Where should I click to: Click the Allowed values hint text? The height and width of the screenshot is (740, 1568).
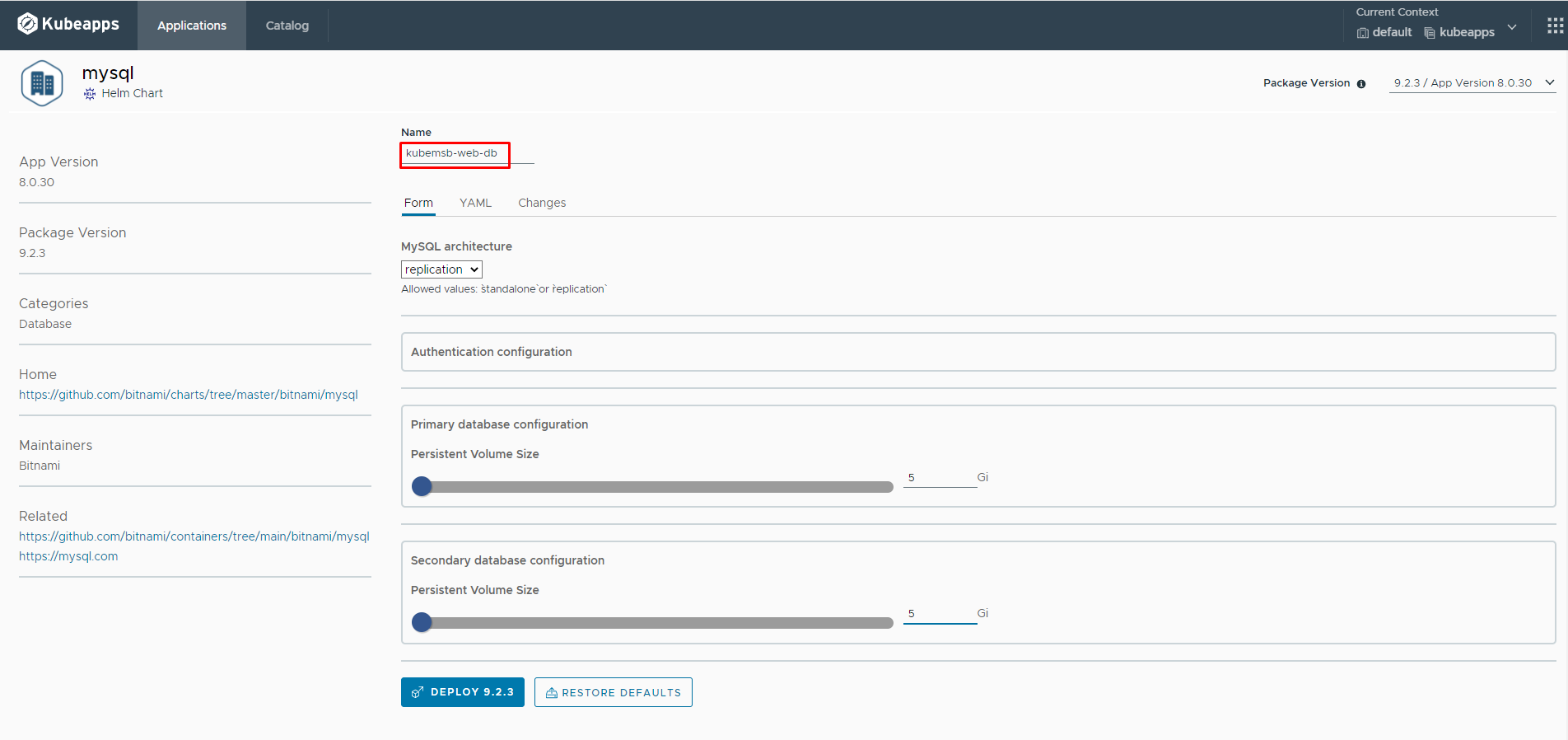[504, 289]
